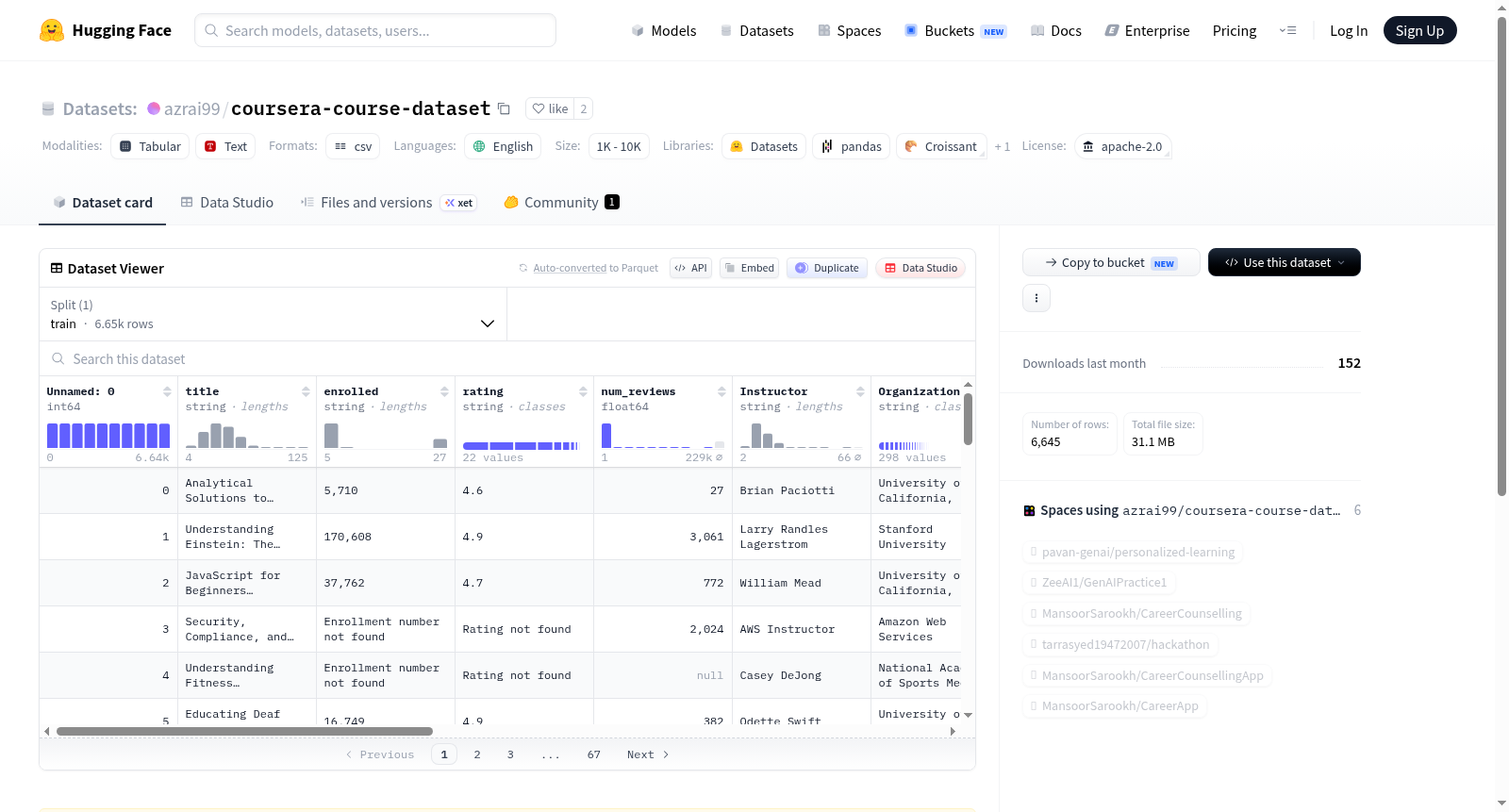Sort the num_reviews column
Screen dimensions: 1509x812
[721, 391]
